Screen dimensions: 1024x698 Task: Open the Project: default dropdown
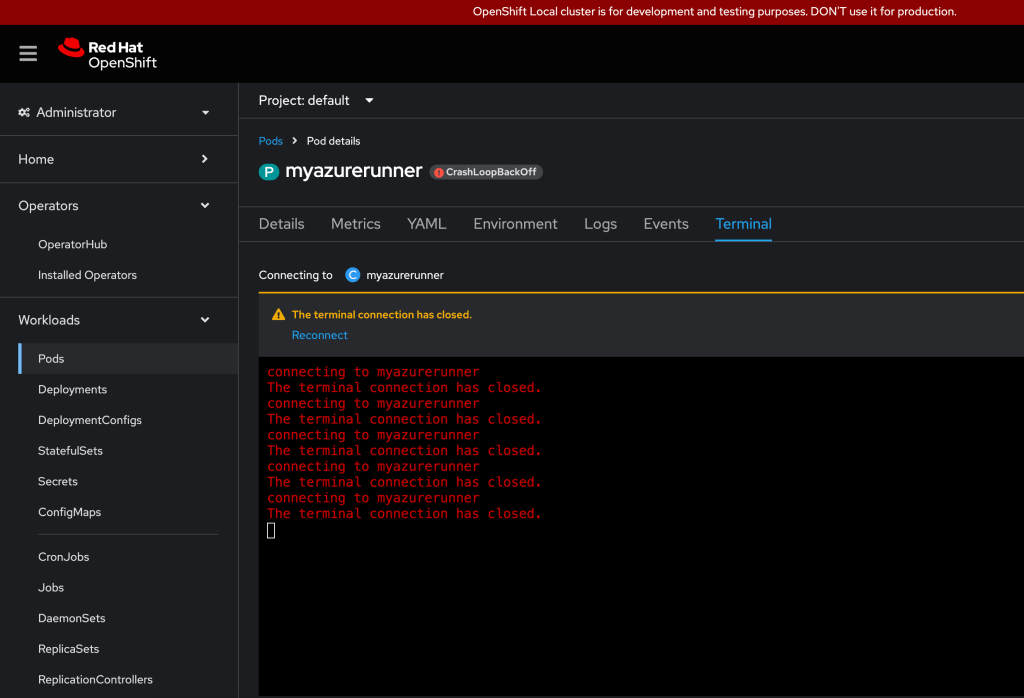click(316, 101)
